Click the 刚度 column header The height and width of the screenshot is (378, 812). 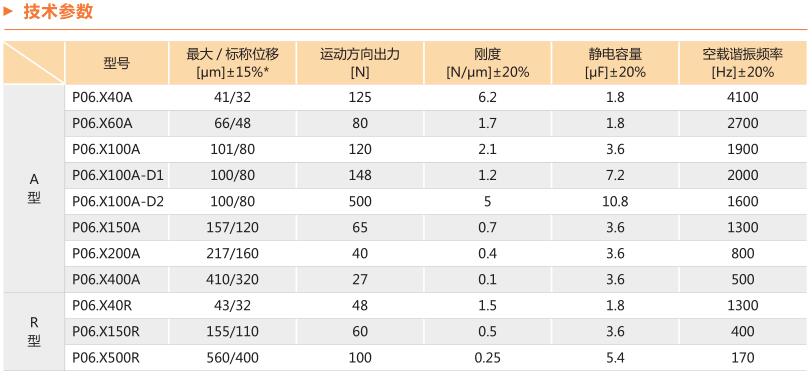(x=487, y=63)
